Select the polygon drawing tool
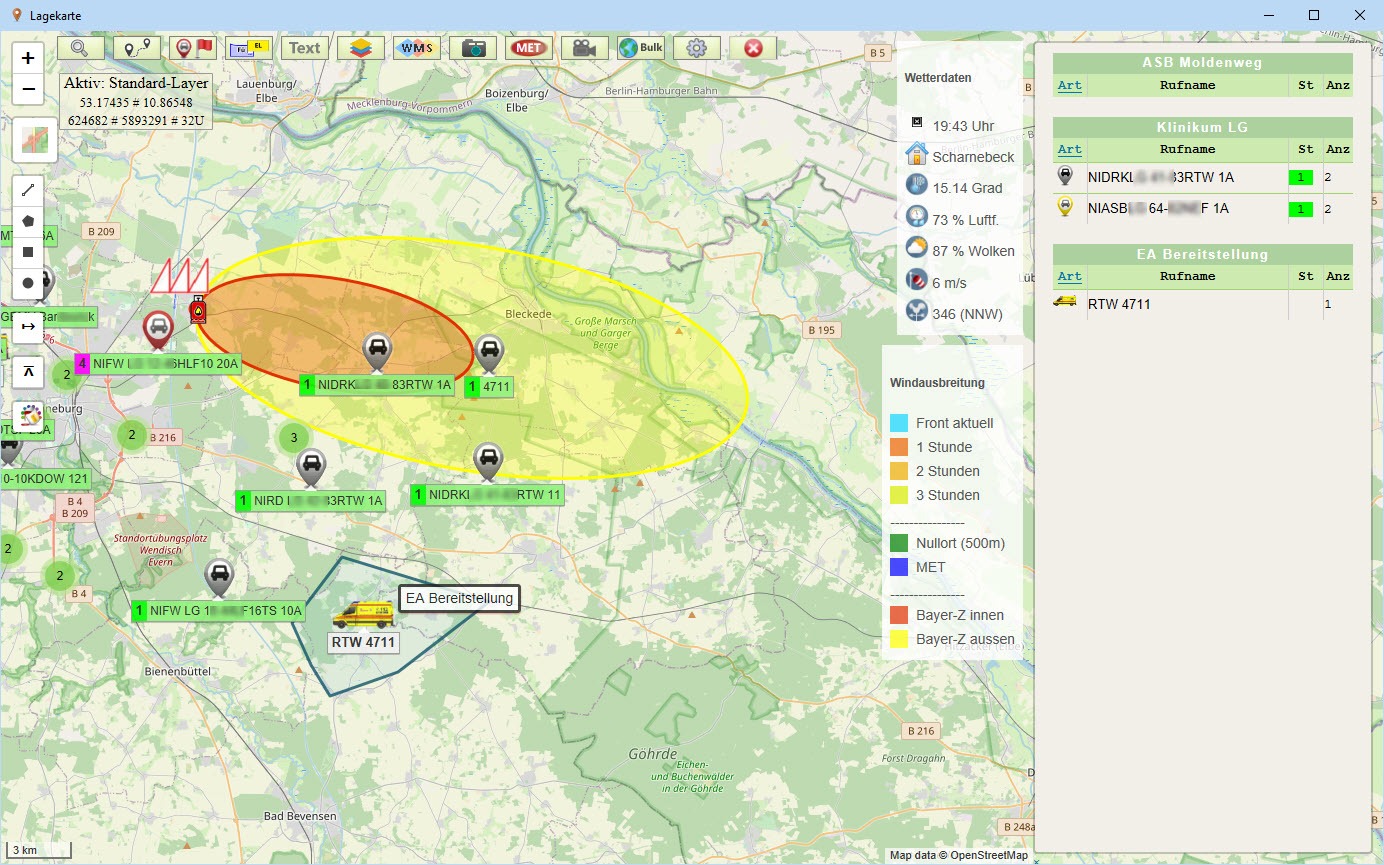 click(x=28, y=221)
